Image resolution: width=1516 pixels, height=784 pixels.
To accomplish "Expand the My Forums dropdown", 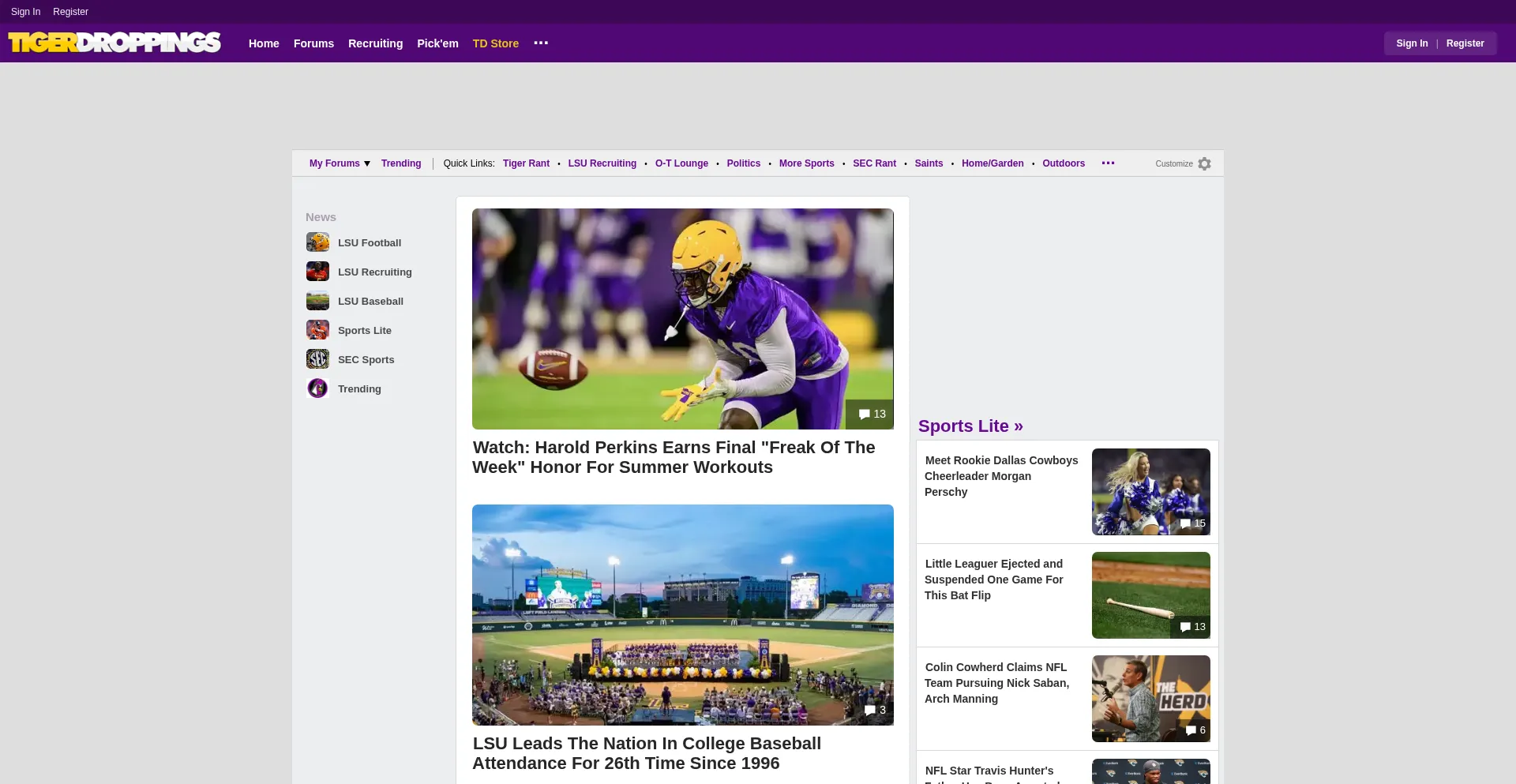I will click(x=340, y=163).
